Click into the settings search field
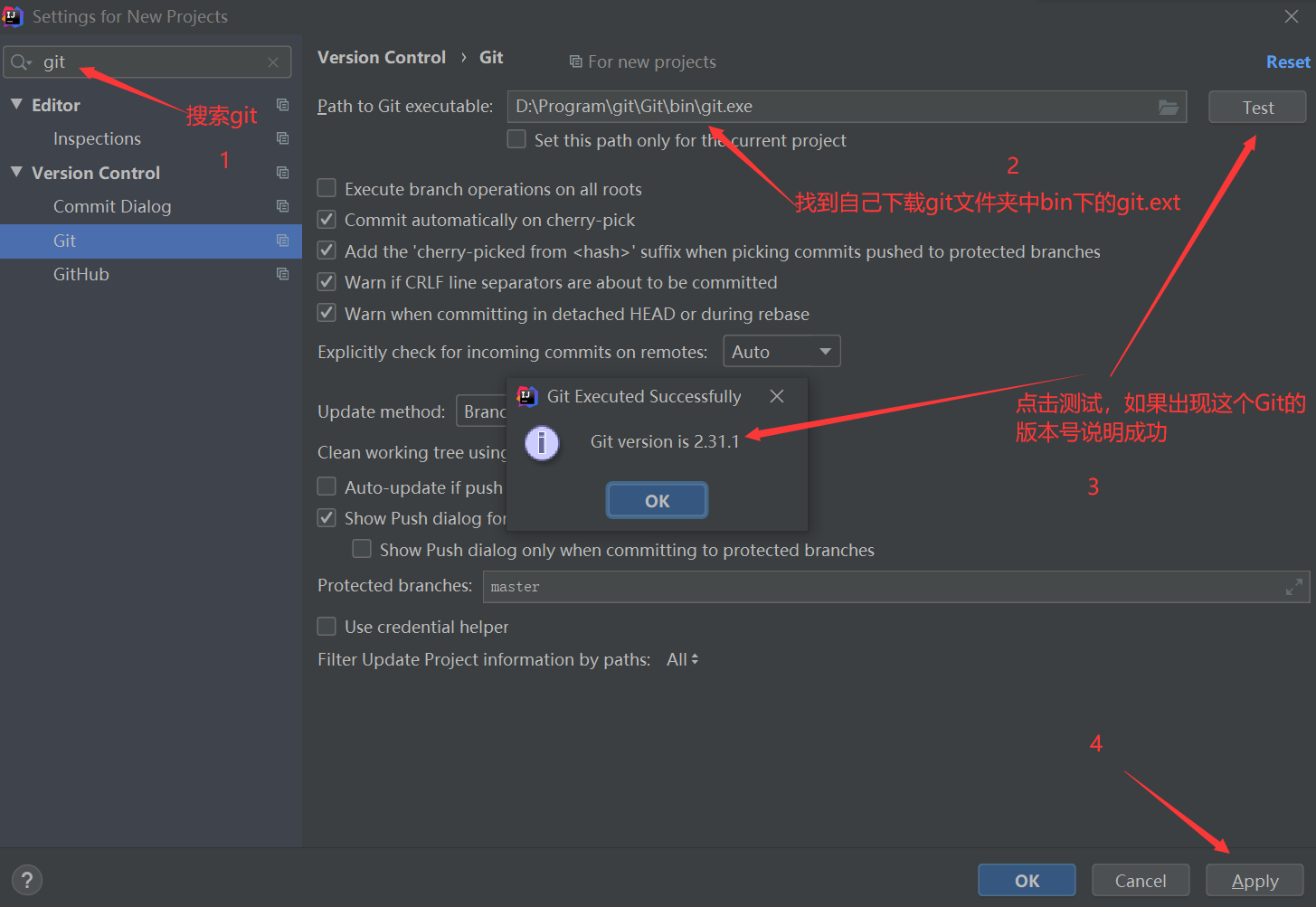 point(148,62)
